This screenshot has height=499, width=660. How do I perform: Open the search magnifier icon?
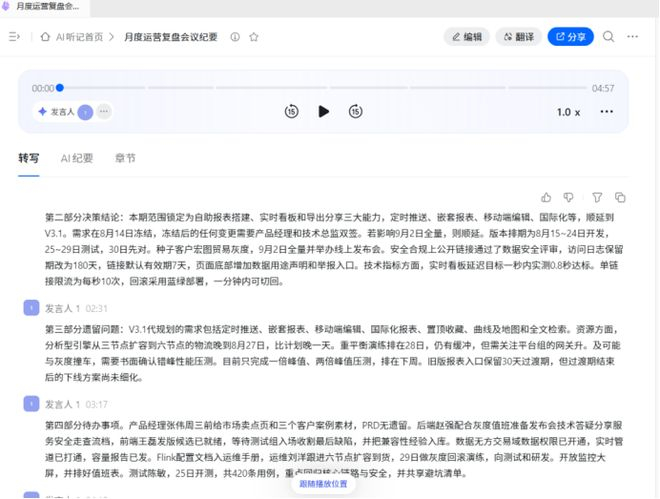[608, 37]
